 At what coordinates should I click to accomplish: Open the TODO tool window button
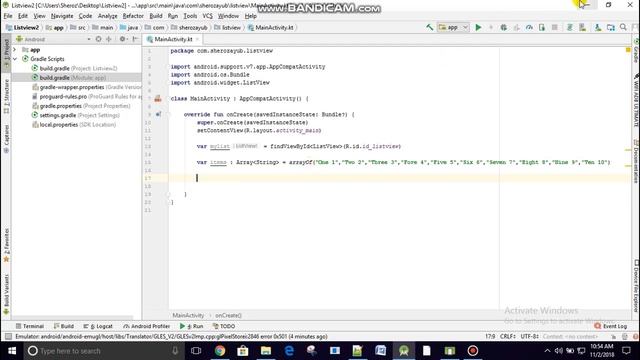(x=224, y=326)
